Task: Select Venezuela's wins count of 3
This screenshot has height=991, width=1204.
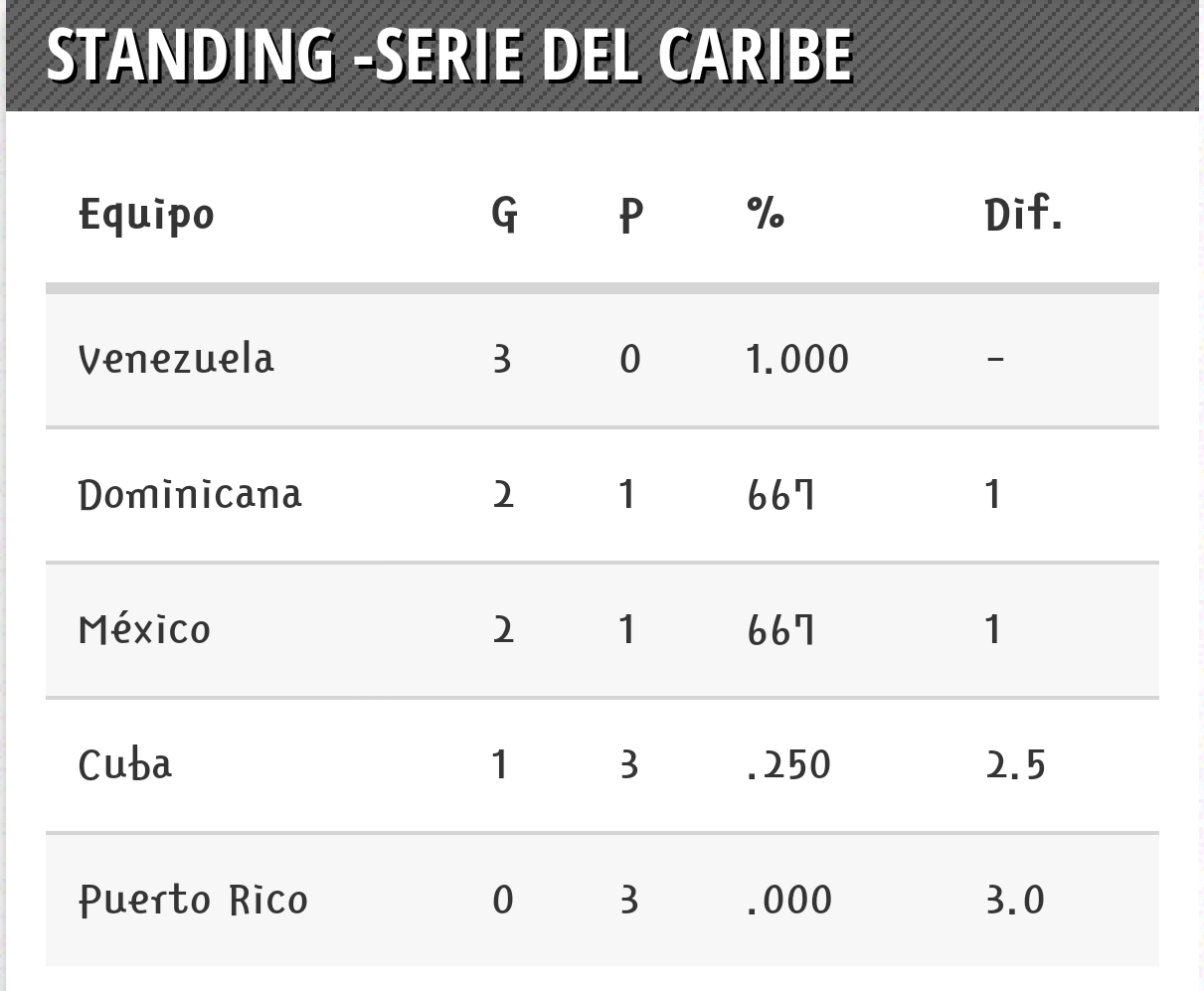Action: pos(502,359)
